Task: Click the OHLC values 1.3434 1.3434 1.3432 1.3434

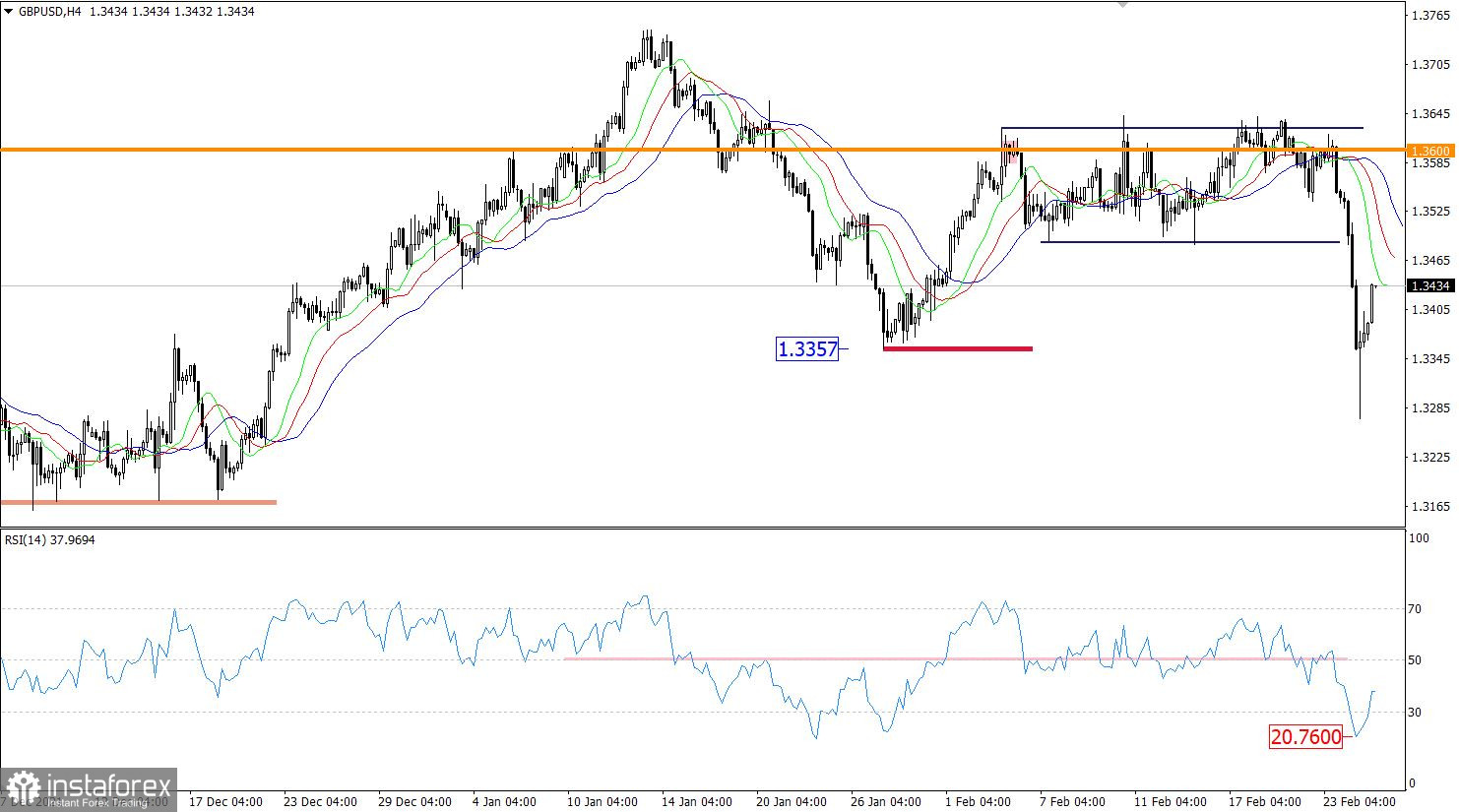Action: 171,12
